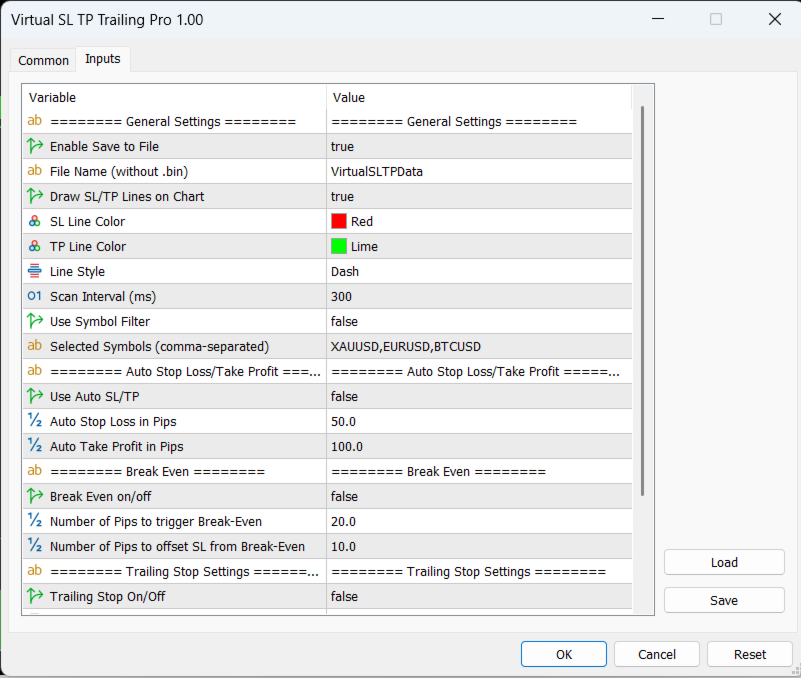Click the arrow icon beside Use Symbol Filter
The height and width of the screenshot is (678, 801).
(x=35, y=321)
